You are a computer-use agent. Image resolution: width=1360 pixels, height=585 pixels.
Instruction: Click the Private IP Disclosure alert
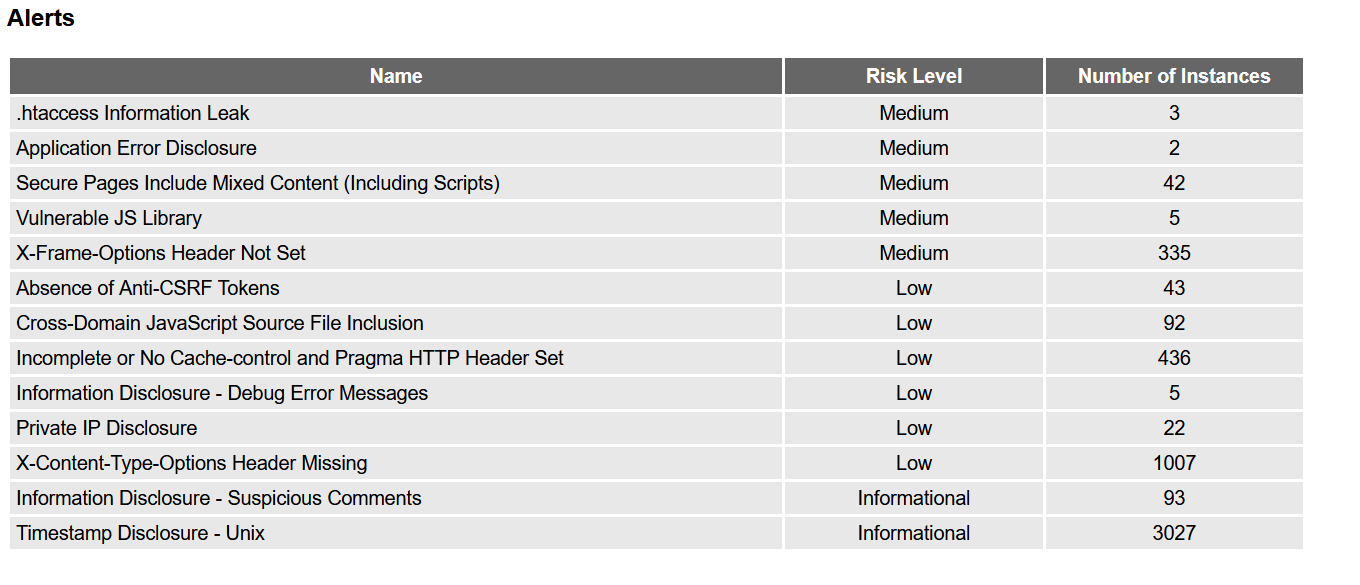pos(107,428)
